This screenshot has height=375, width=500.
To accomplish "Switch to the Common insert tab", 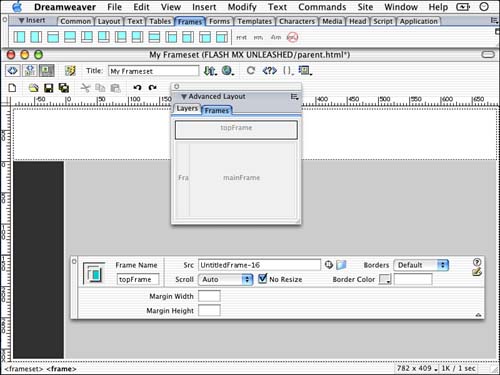I will 75,21.
